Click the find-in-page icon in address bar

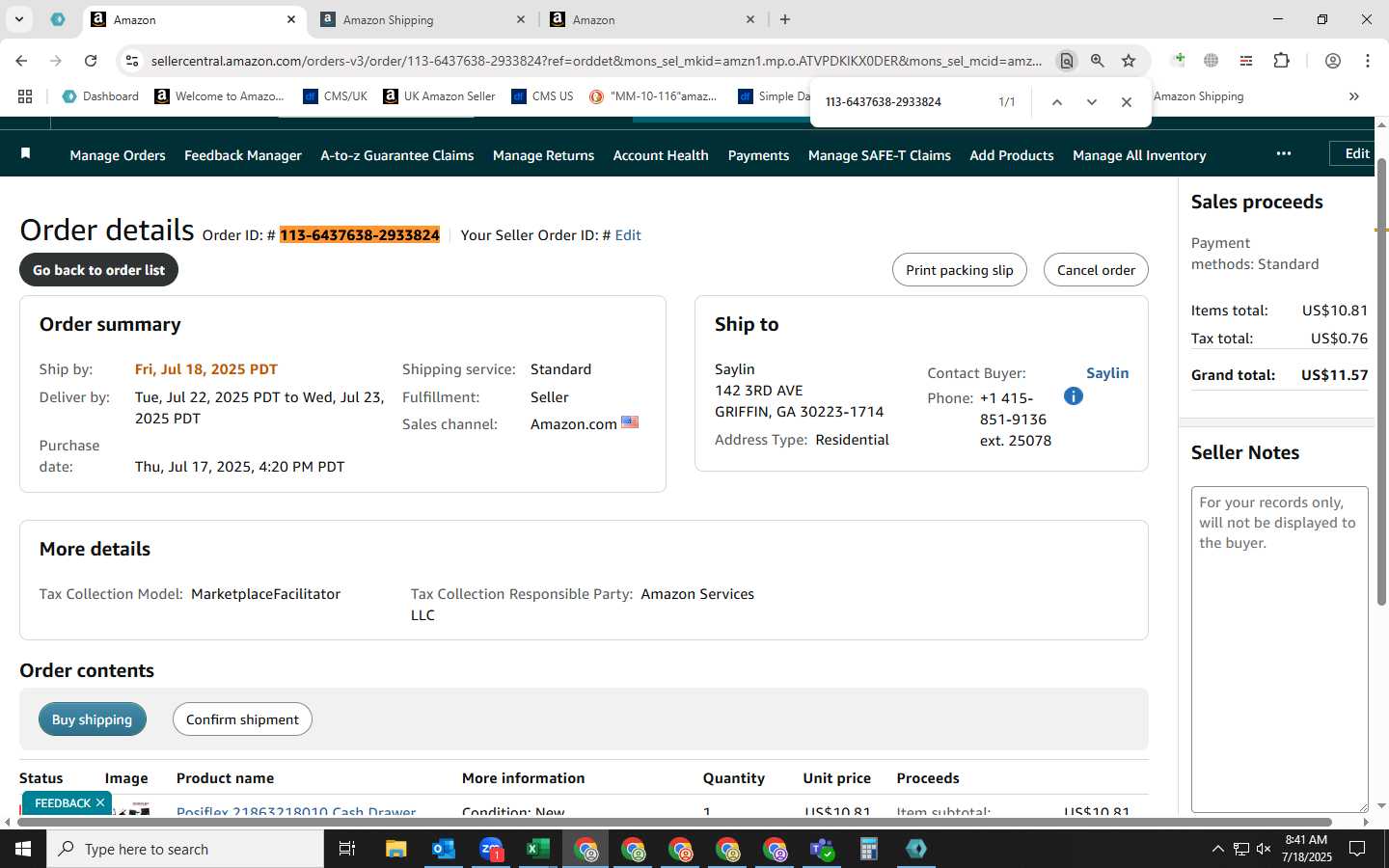click(x=1066, y=61)
